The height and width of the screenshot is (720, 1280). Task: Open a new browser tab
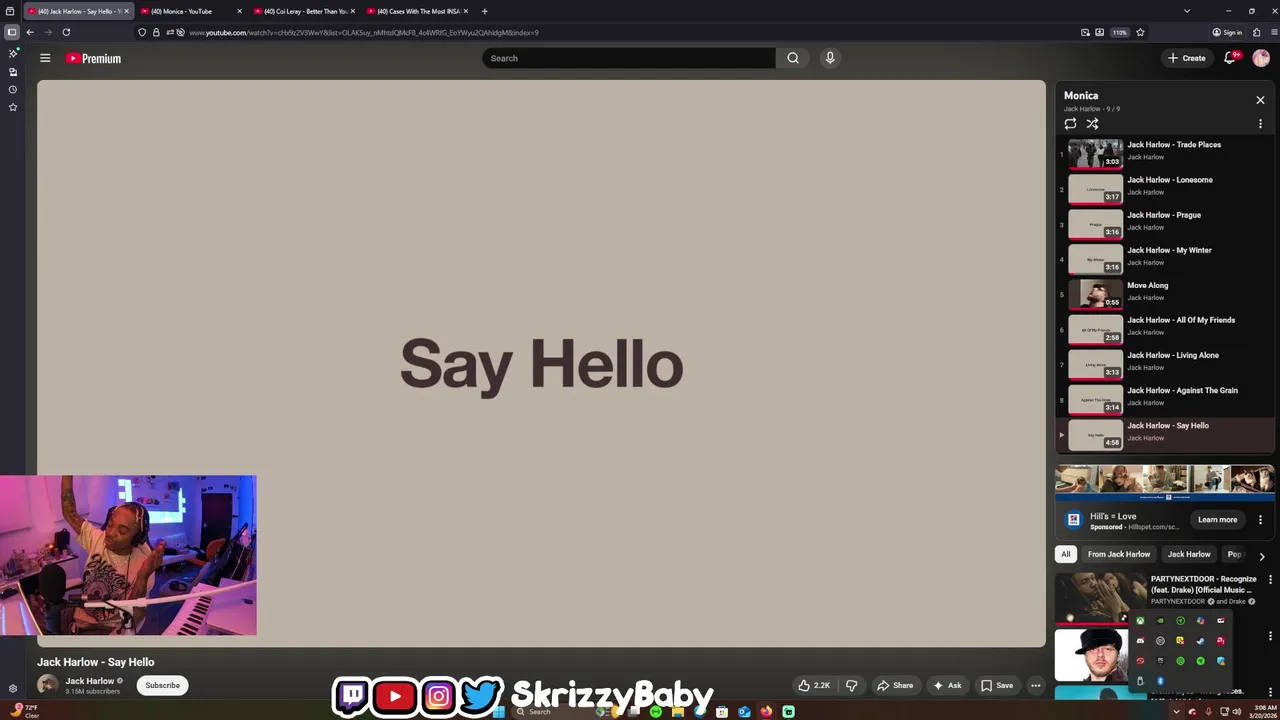click(485, 11)
